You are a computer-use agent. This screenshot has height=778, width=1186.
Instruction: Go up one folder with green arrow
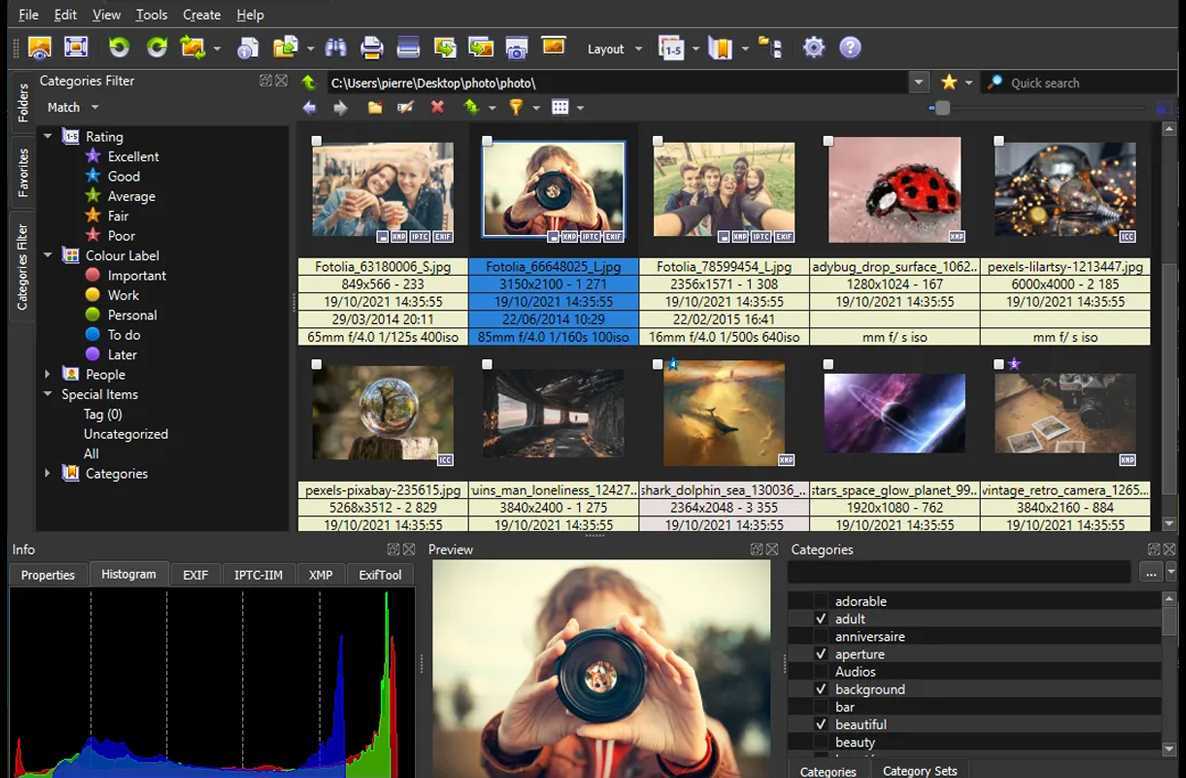(309, 83)
